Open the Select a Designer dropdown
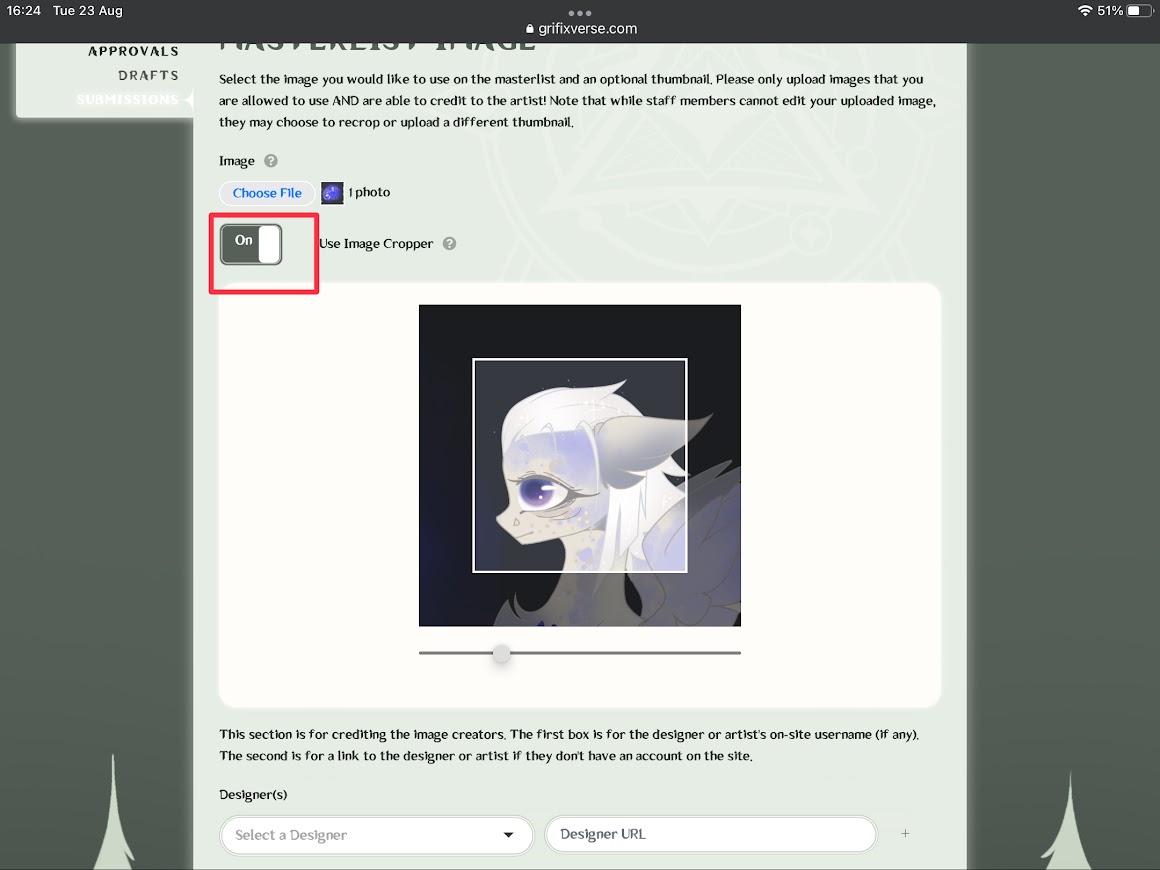This screenshot has width=1160, height=870. point(377,835)
